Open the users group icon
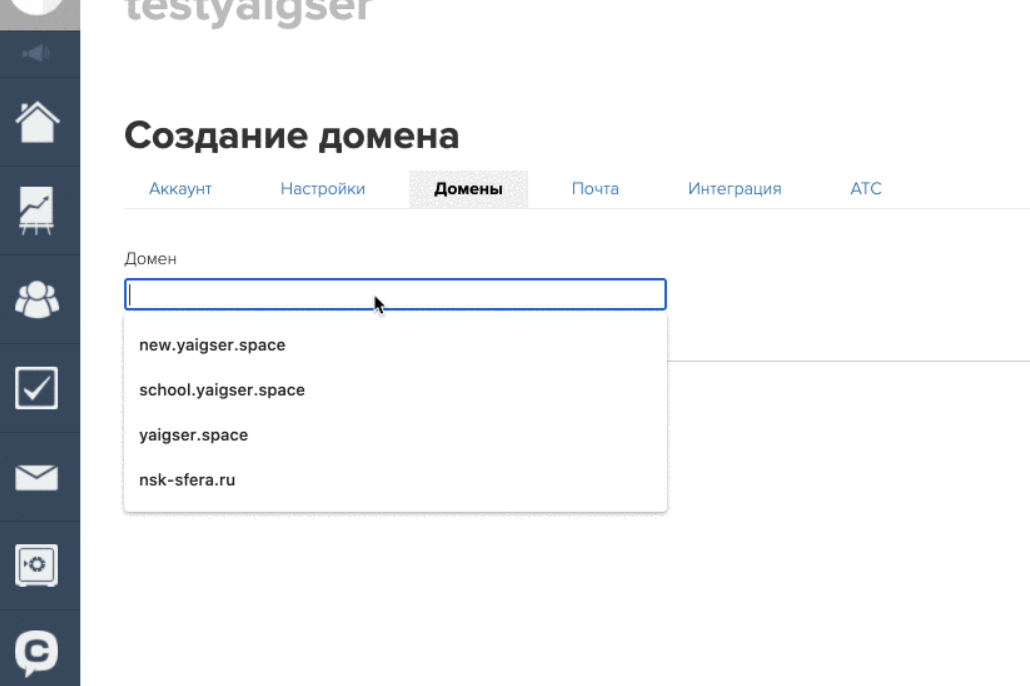The height and width of the screenshot is (686, 1030). [x=39, y=299]
